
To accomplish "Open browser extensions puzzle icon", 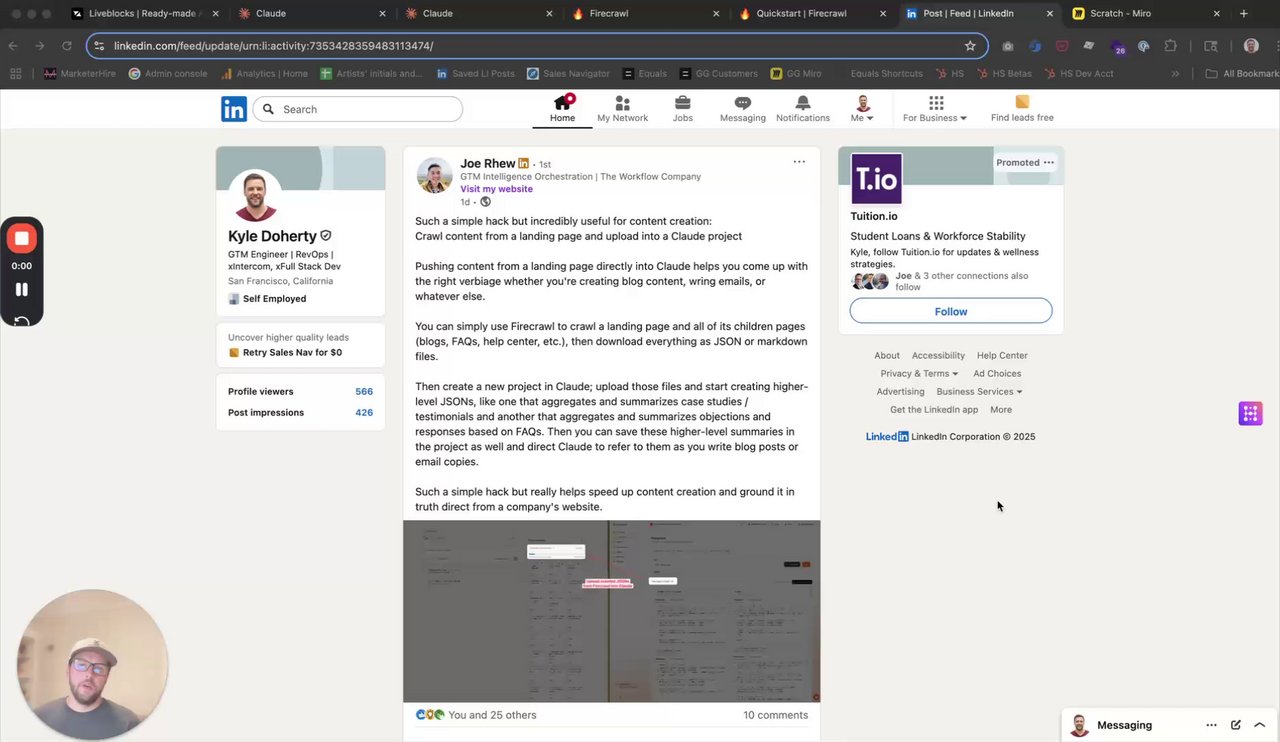I will click(1171, 46).
